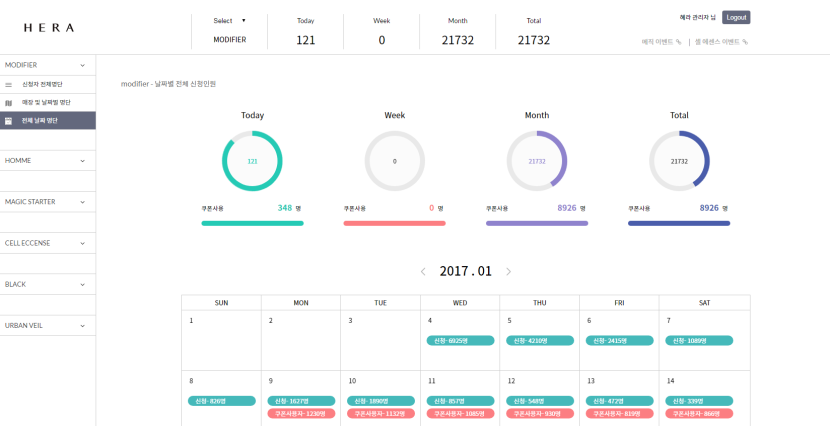Click the Today donut chart showing 121

click(x=252, y=161)
